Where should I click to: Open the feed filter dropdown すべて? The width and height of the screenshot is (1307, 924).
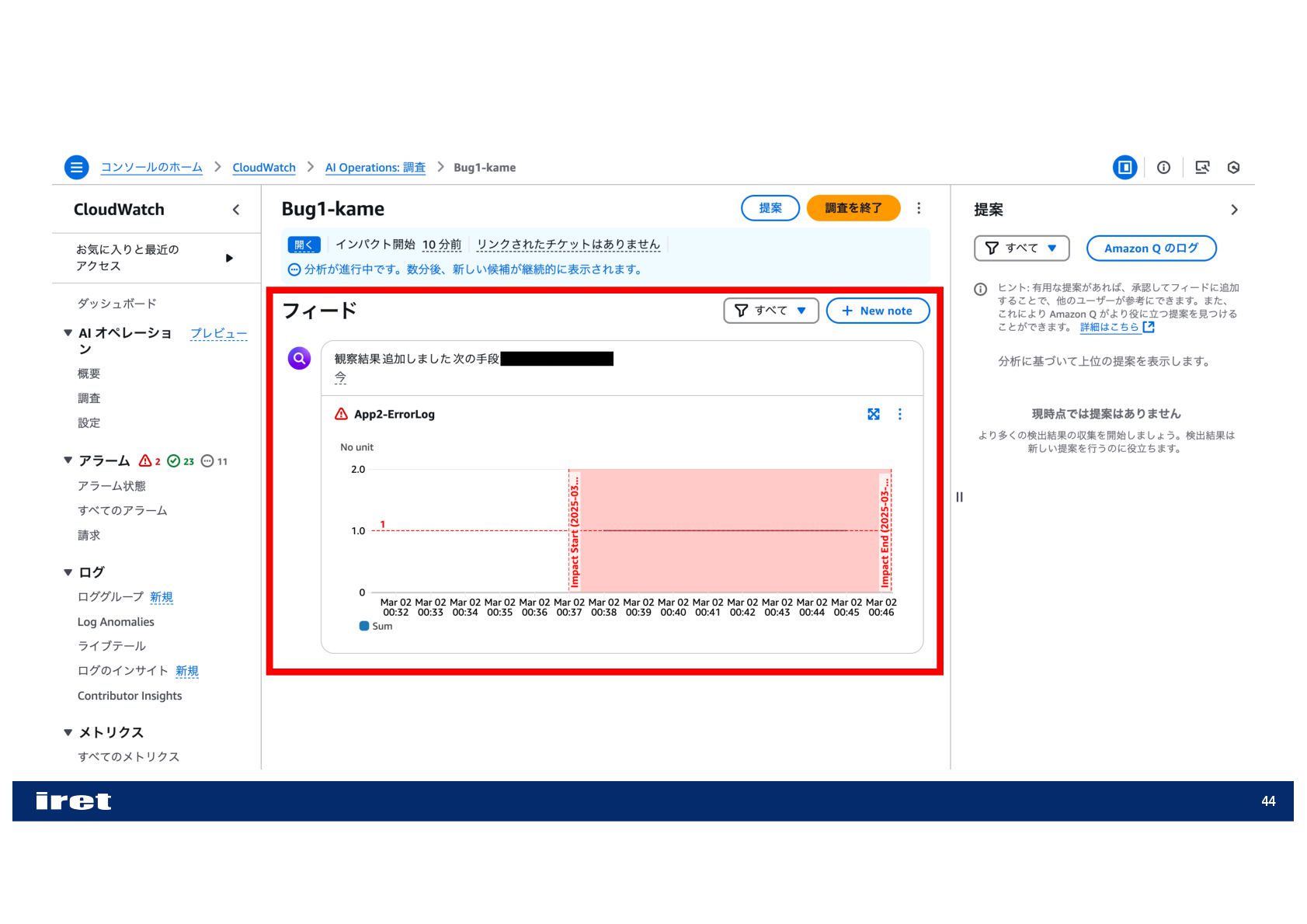point(770,311)
